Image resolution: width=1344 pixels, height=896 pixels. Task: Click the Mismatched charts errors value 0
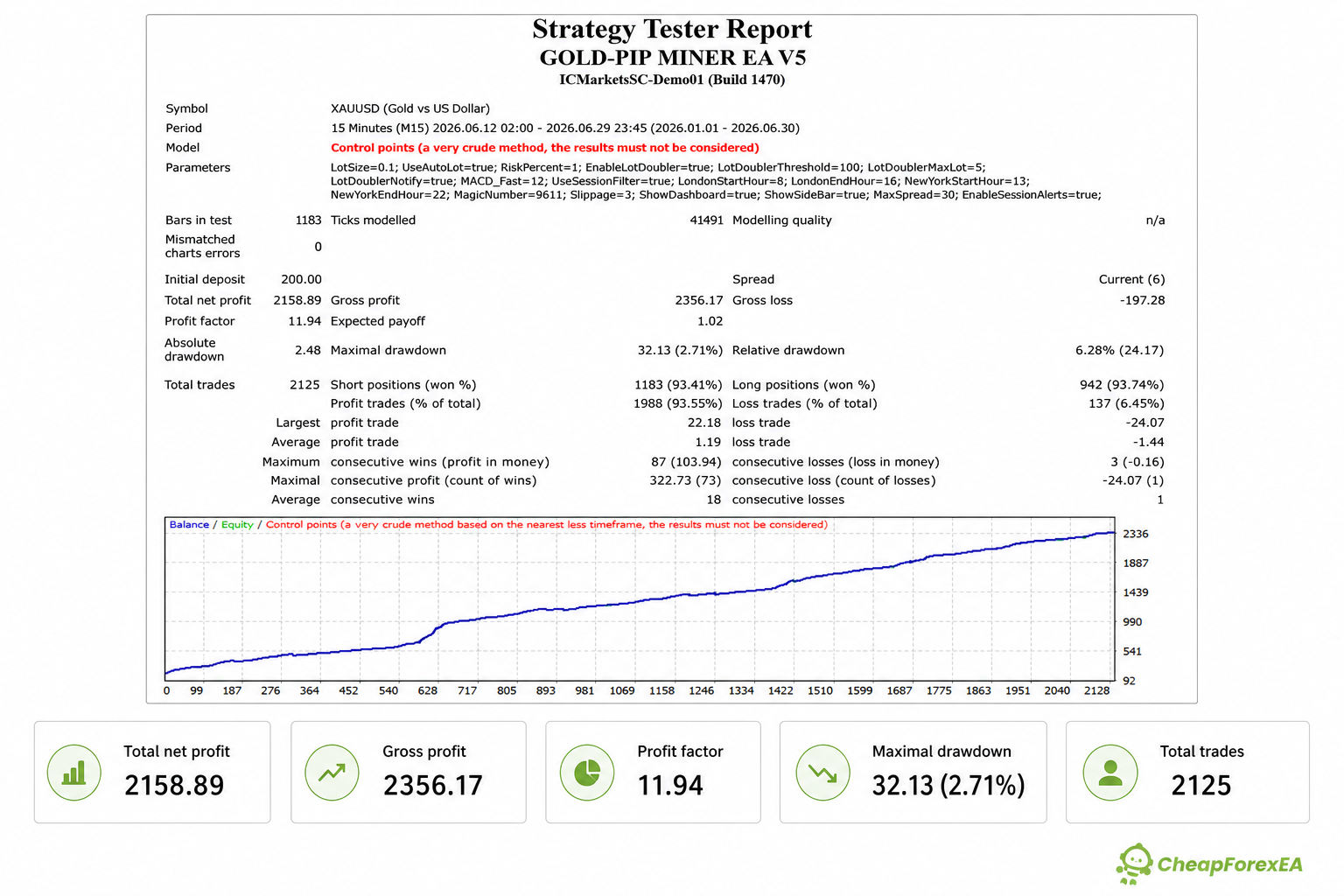pos(318,247)
